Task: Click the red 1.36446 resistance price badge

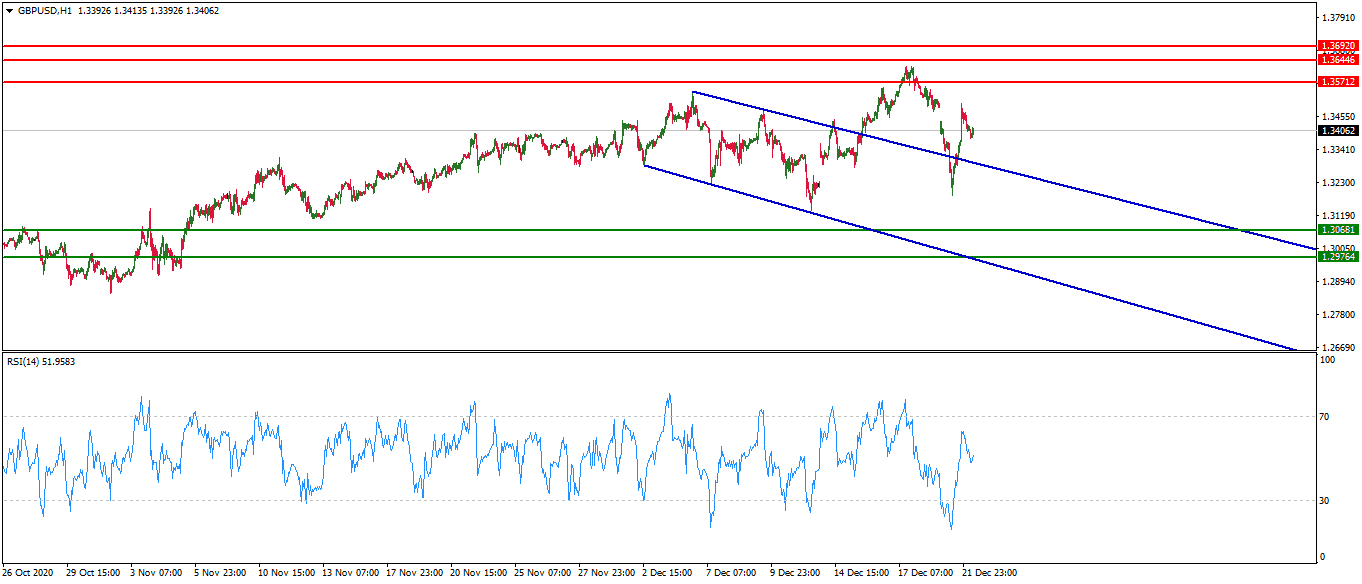Action: click(x=1337, y=62)
